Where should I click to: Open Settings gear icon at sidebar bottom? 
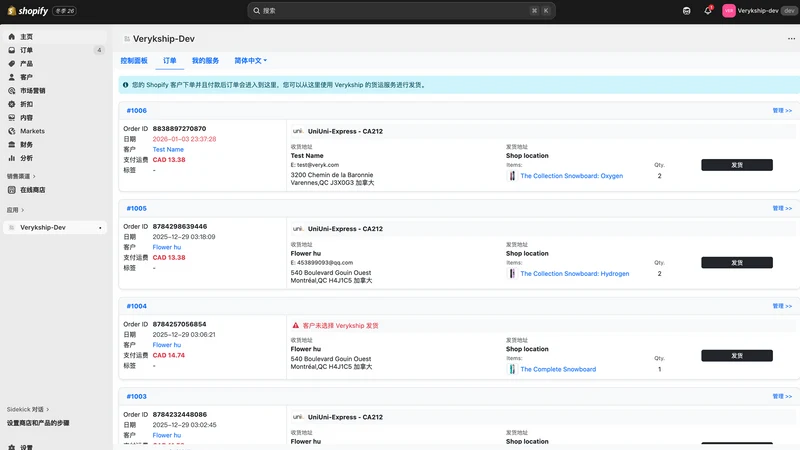point(12,447)
